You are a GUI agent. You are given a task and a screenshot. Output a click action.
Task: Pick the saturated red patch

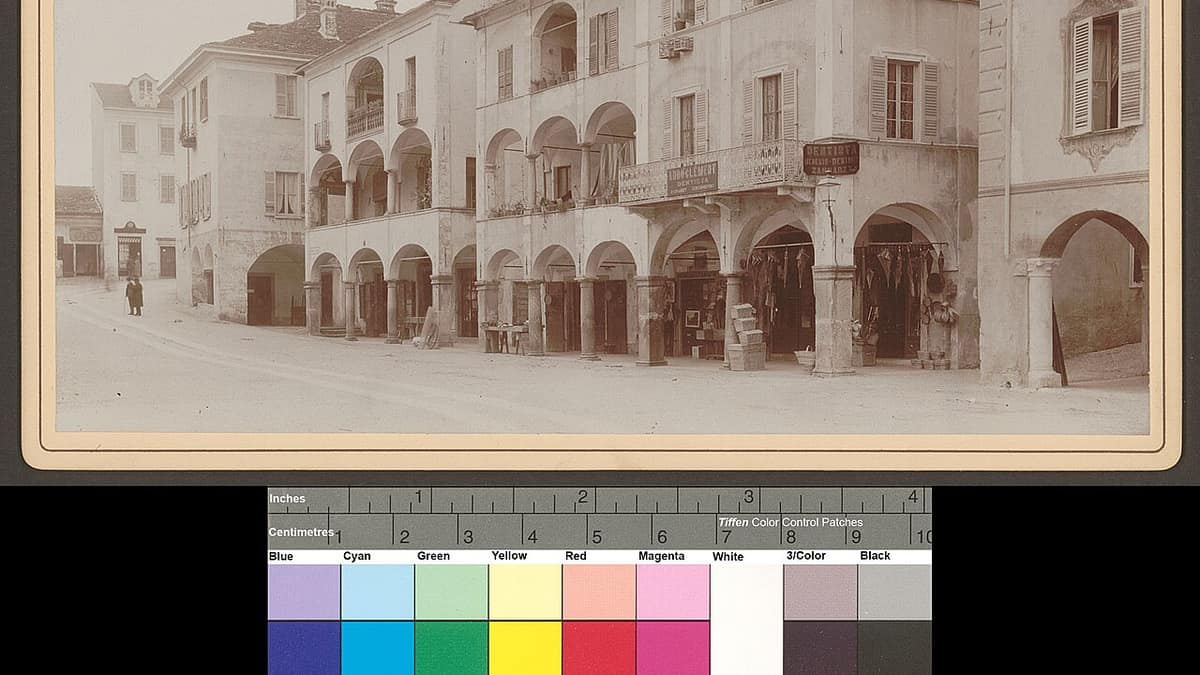coord(599,648)
